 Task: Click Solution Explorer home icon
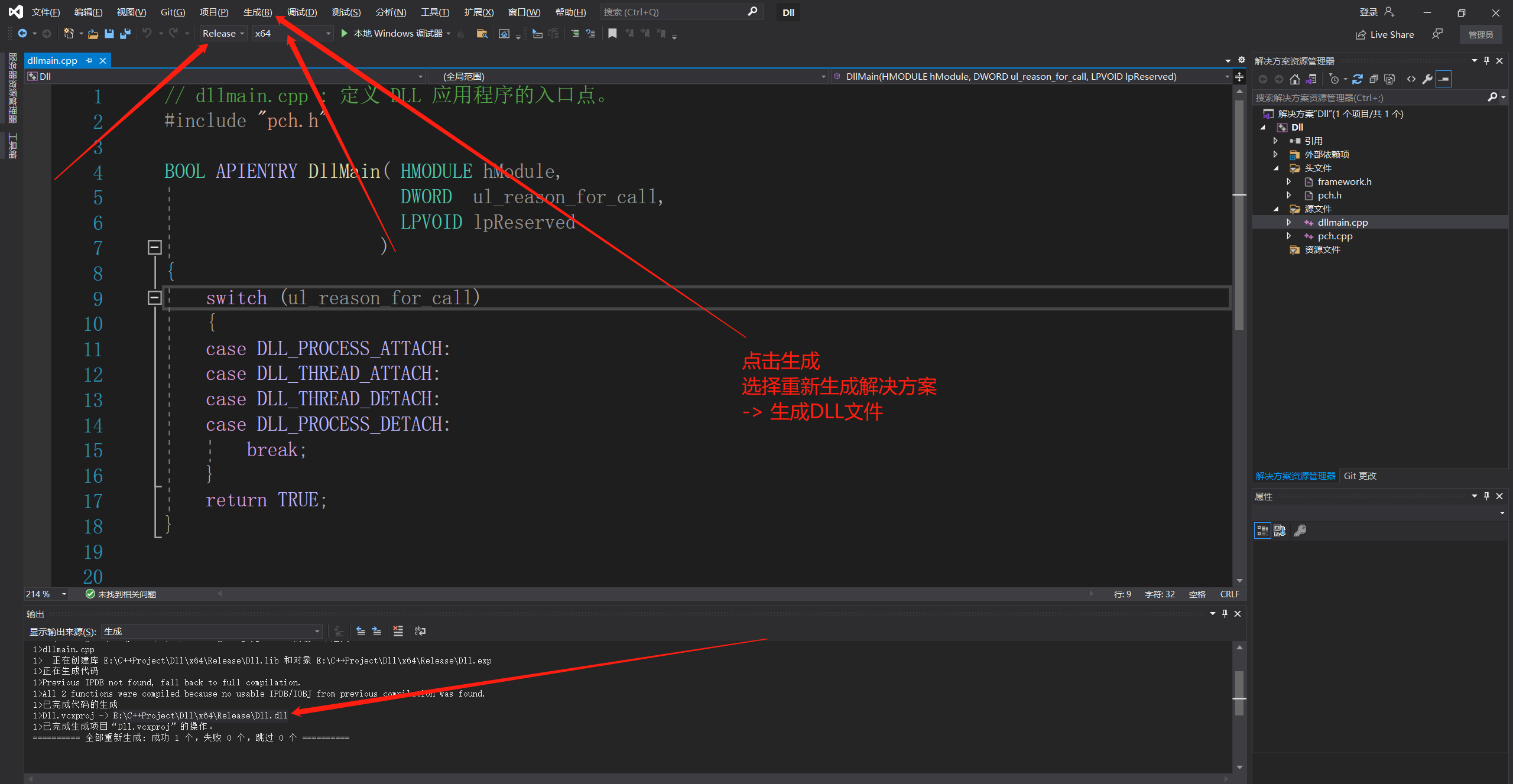(x=1295, y=79)
